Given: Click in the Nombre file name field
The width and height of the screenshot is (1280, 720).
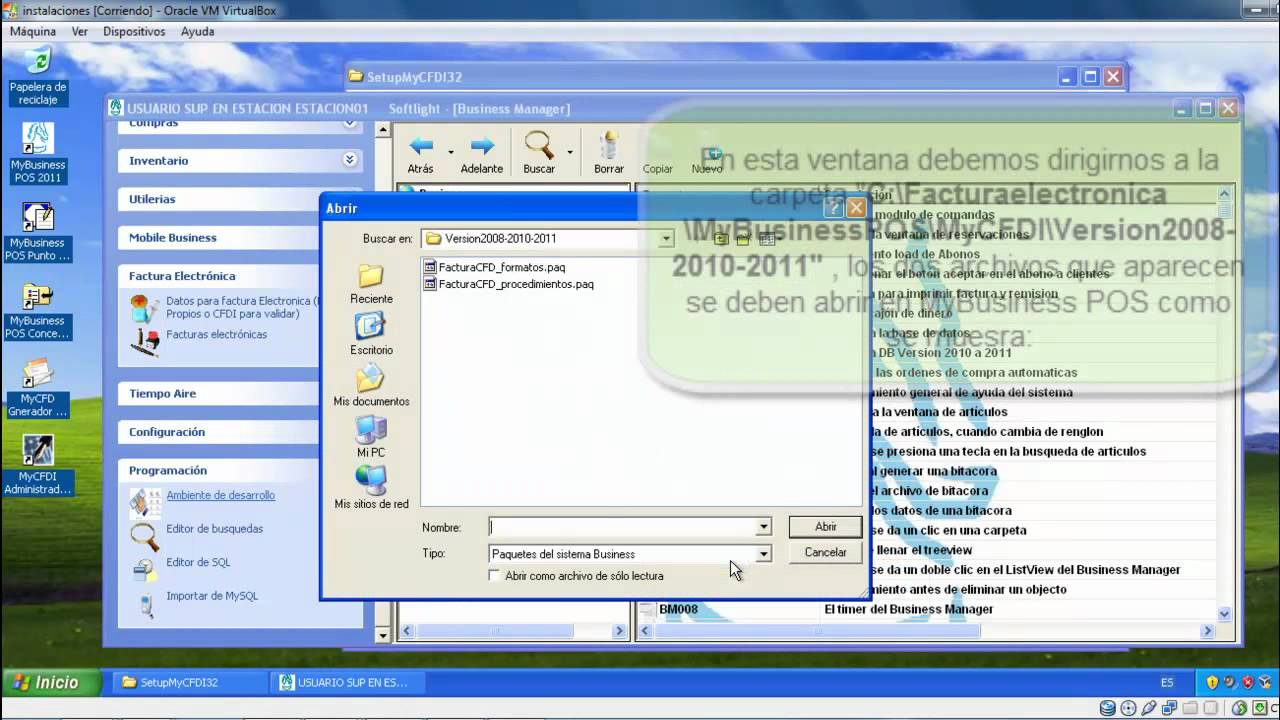Looking at the screenshot, I should (x=621, y=527).
